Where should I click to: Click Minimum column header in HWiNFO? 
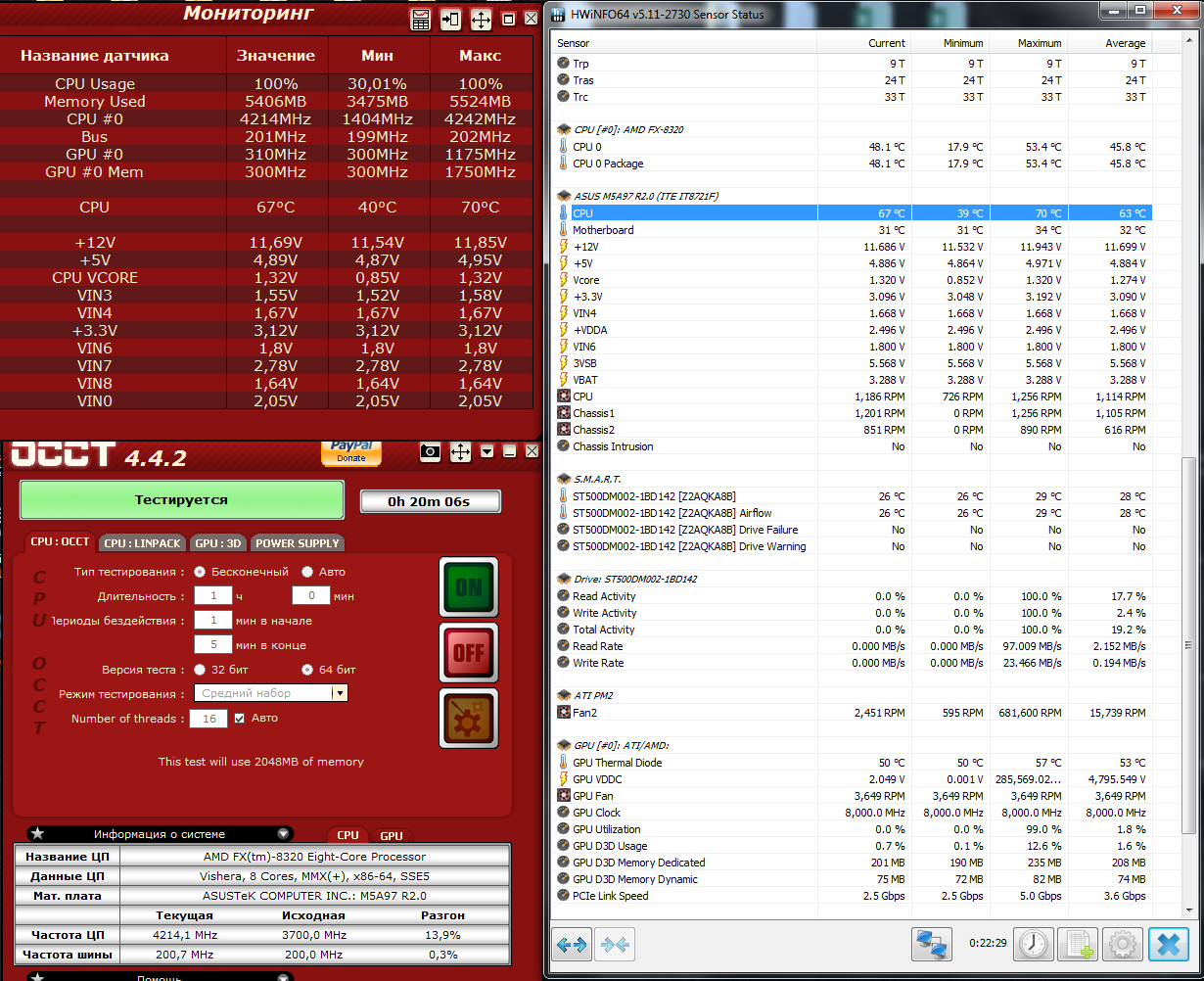click(949, 43)
